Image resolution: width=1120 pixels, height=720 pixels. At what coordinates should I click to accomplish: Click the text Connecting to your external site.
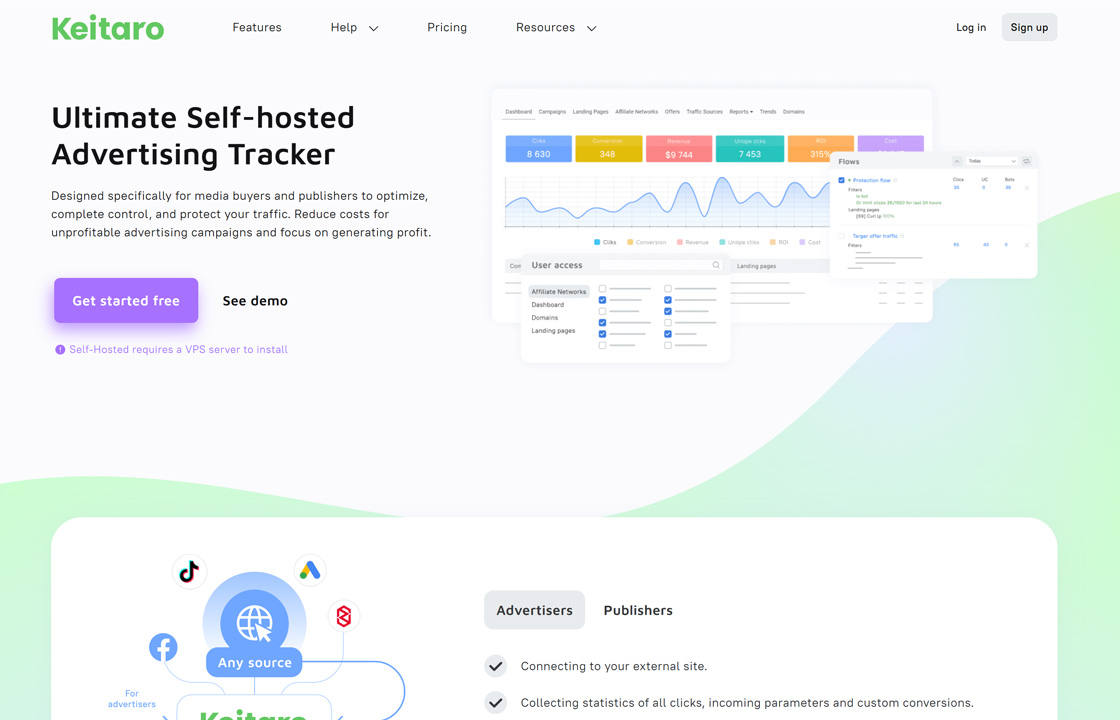(614, 666)
